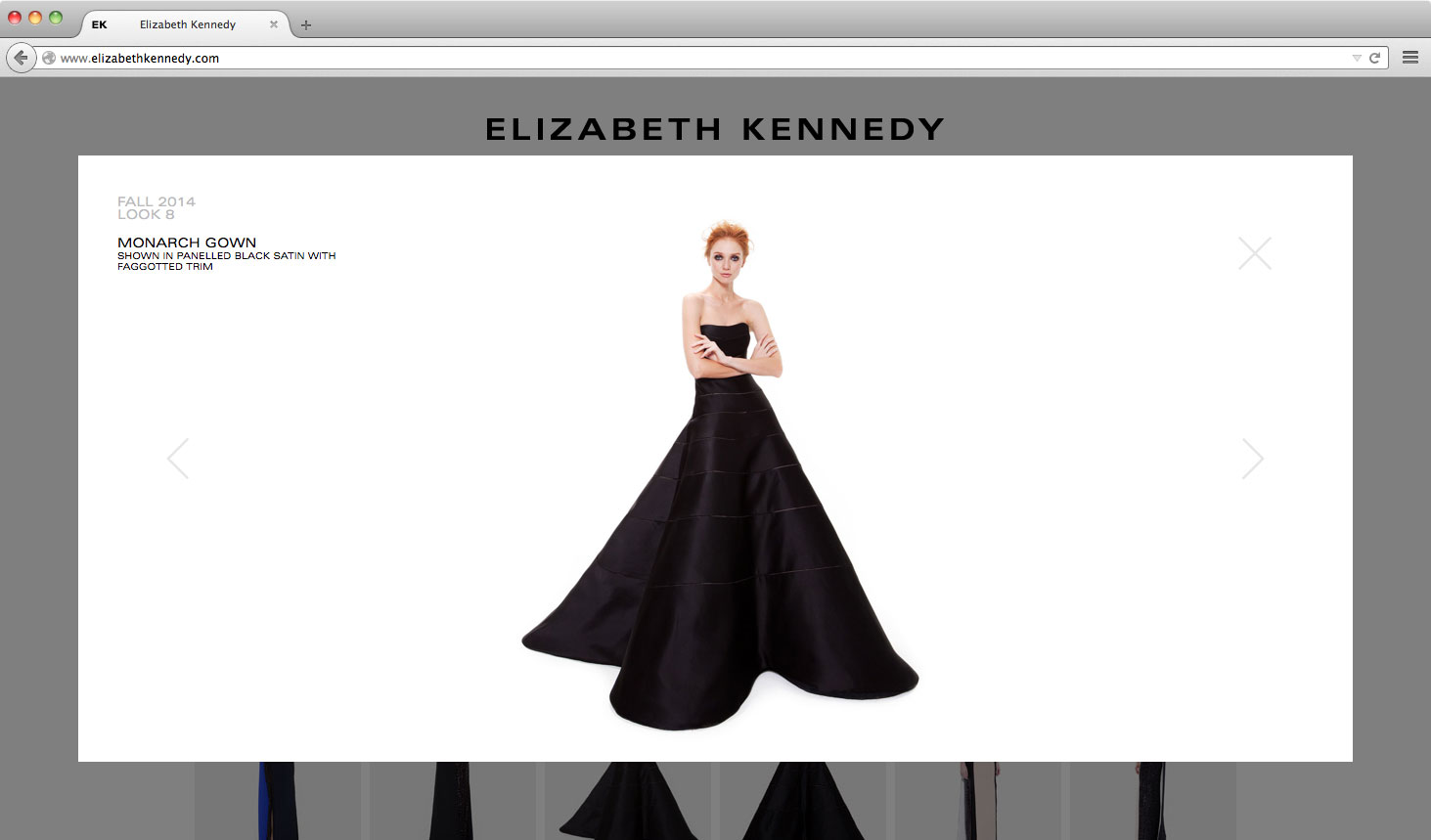Screen dimensions: 1431x840
Task: Click the green zoom window button
Action: 56,18
